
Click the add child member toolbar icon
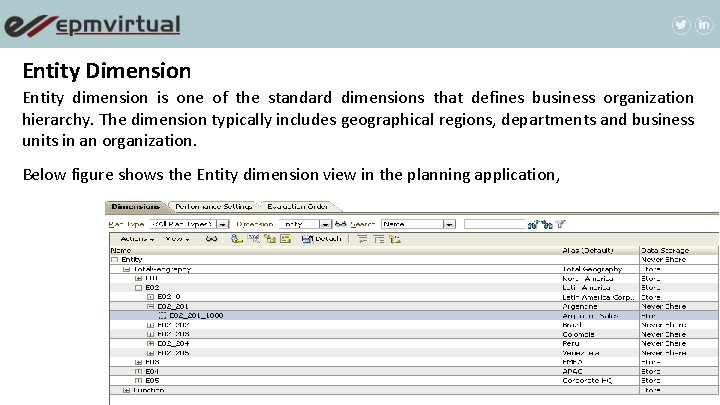point(236,239)
